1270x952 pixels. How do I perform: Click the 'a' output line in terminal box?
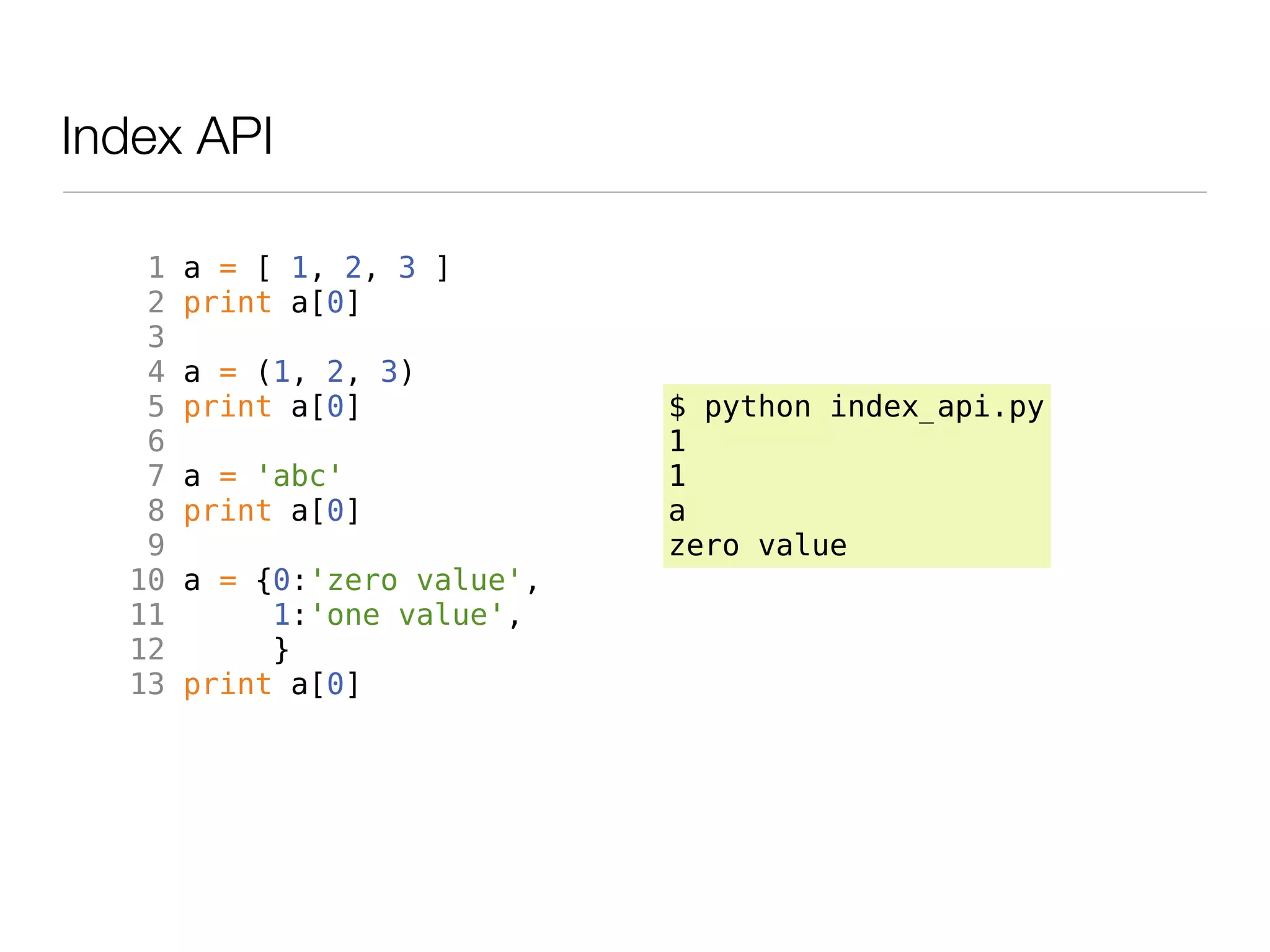tap(677, 511)
